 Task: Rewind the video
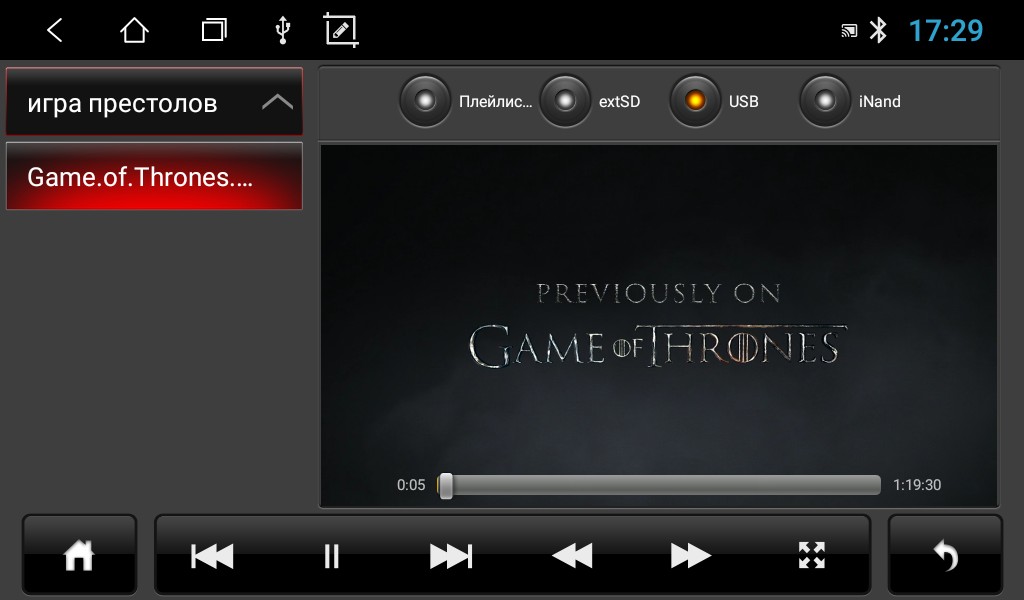click(572, 556)
